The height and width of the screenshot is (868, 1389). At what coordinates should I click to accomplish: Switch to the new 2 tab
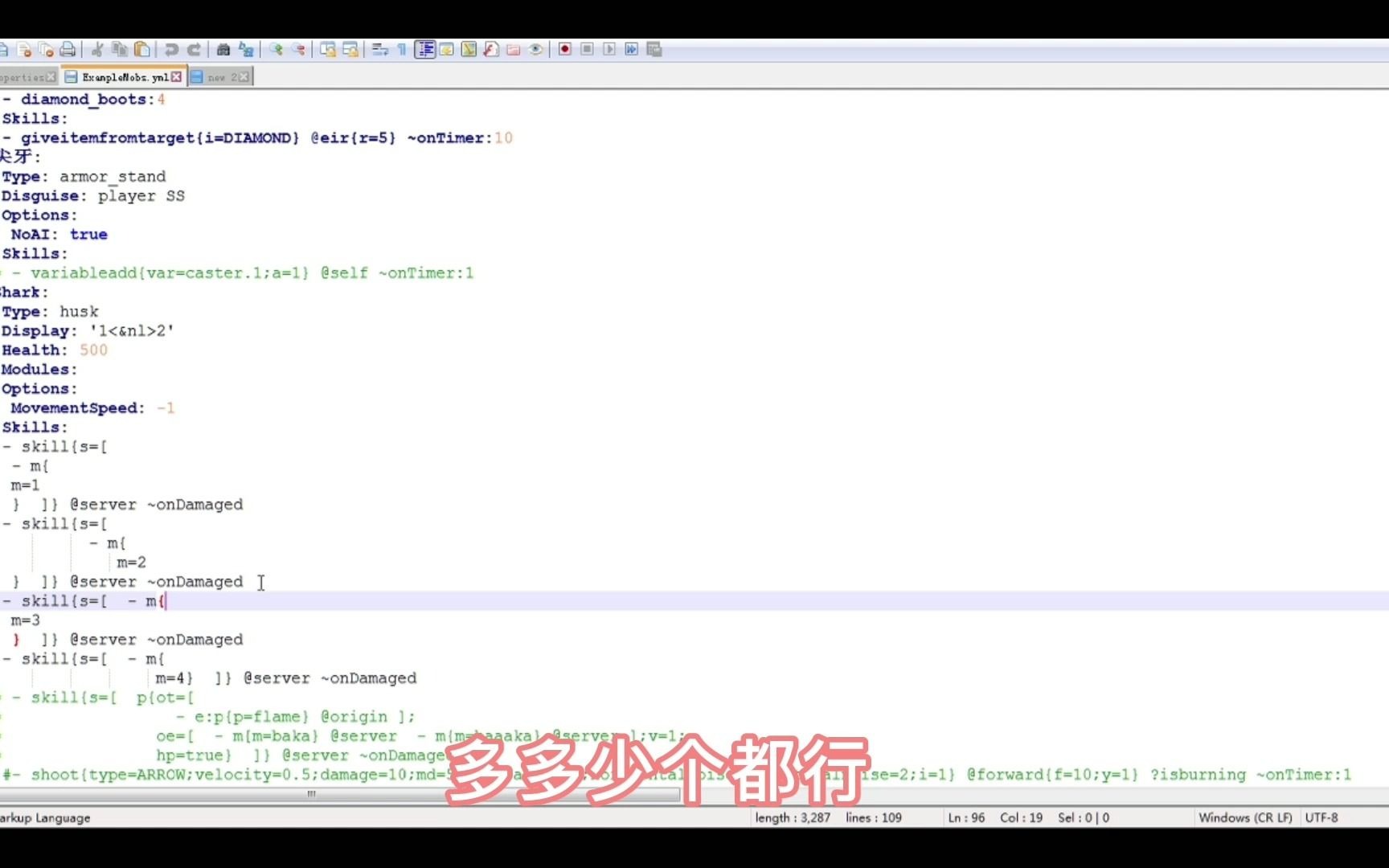tap(220, 77)
